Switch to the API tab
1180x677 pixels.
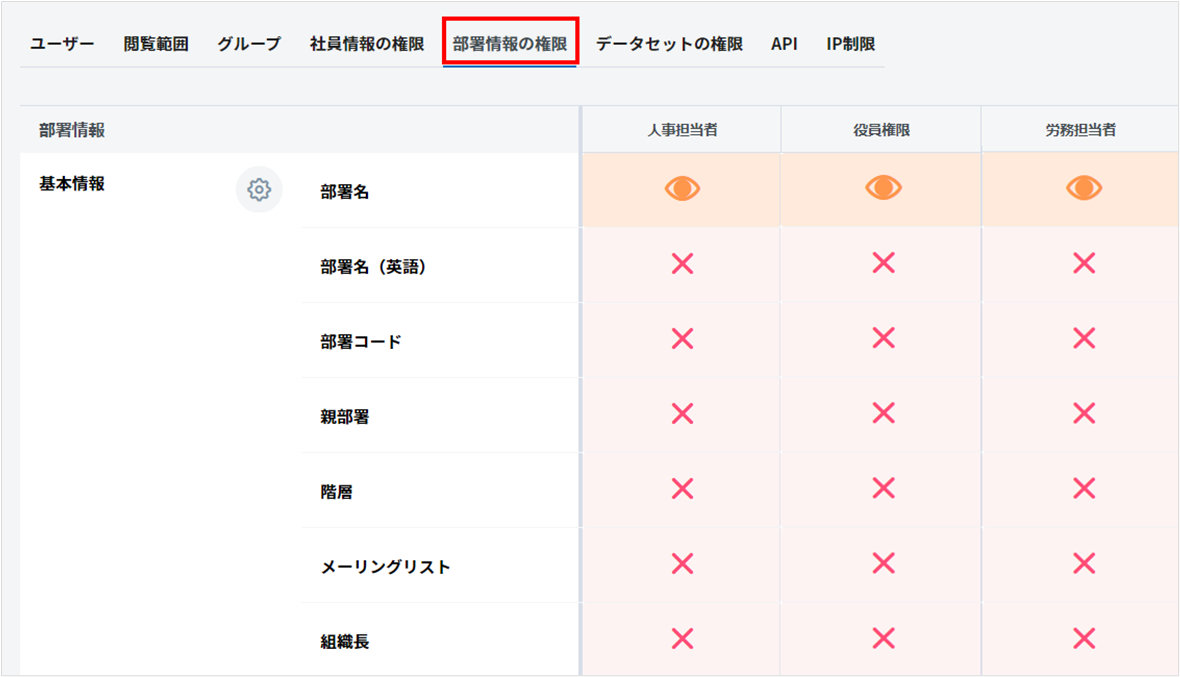click(784, 44)
